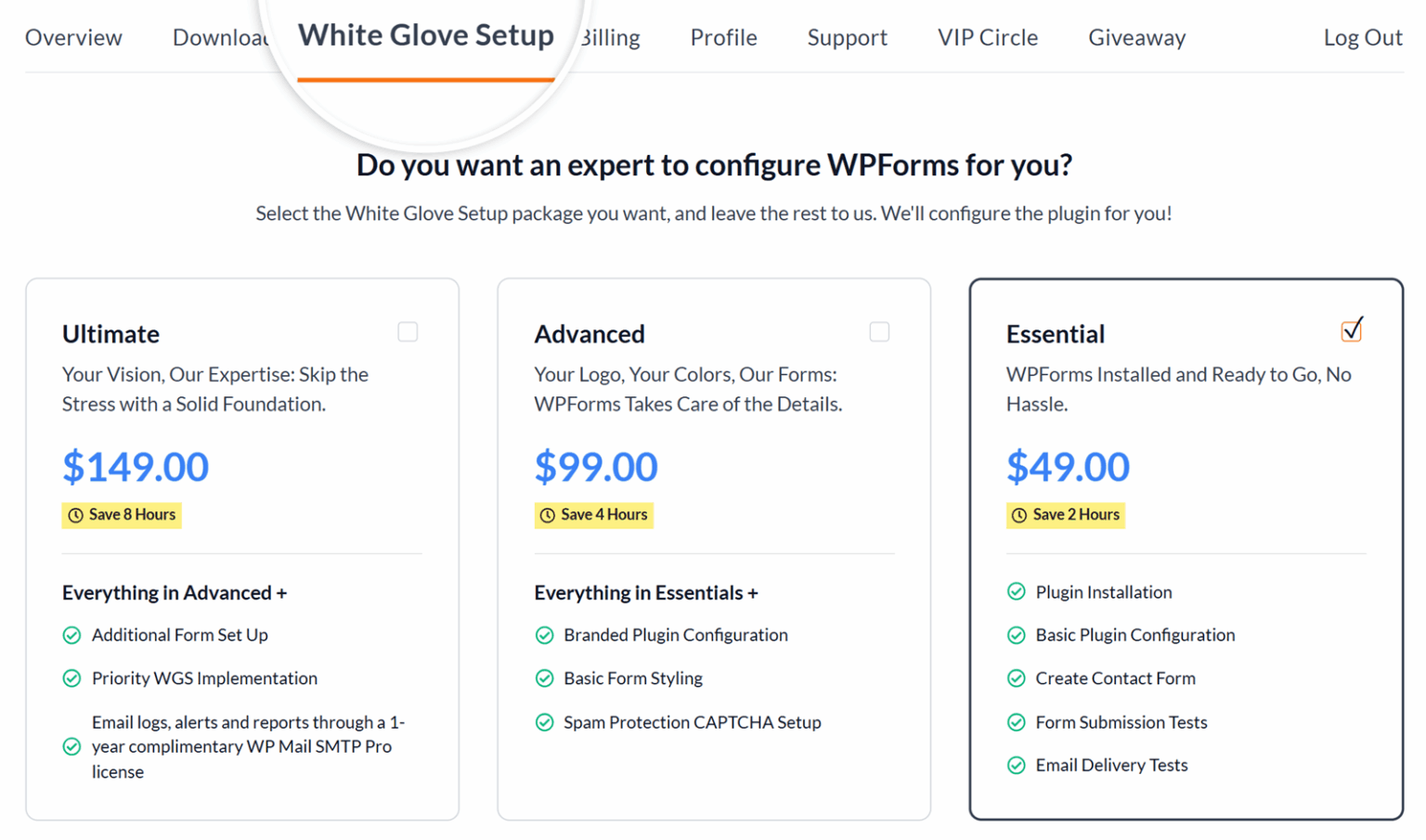
Task: Click the clock icon on Save 2 Hours badge
Action: click(x=1018, y=515)
